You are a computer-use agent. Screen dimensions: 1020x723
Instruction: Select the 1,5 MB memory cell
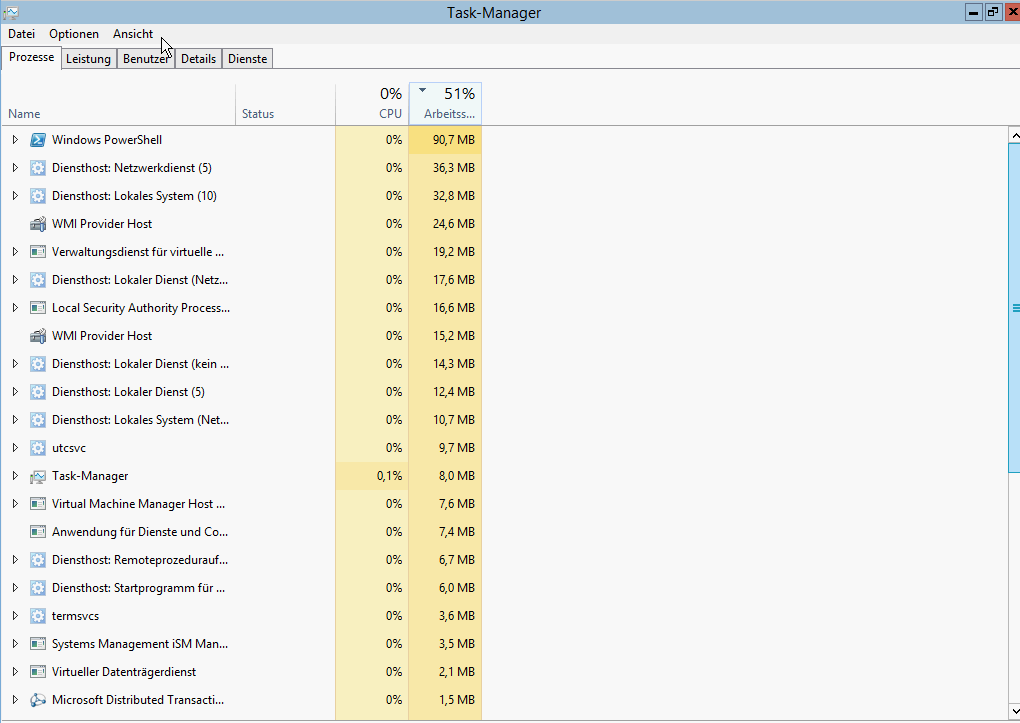coord(446,700)
